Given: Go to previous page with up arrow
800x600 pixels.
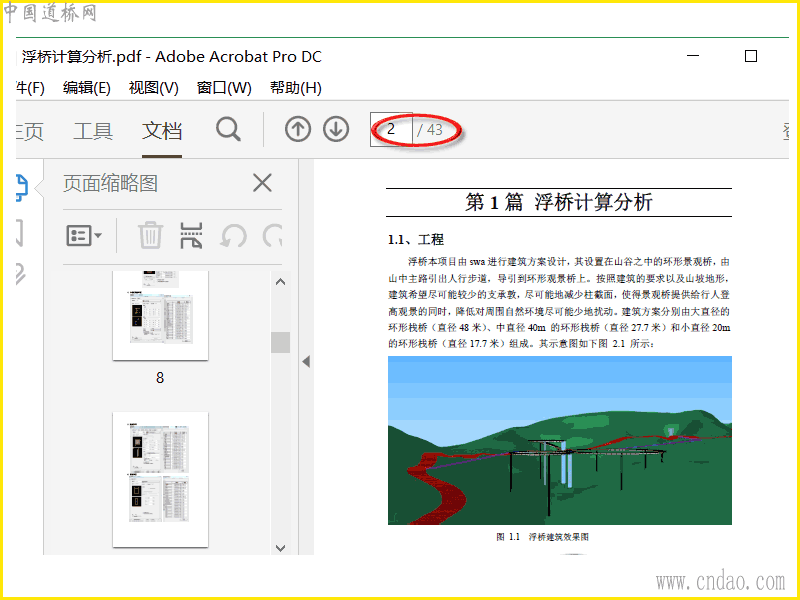Looking at the screenshot, I should pyautogui.click(x=298, y=130).
